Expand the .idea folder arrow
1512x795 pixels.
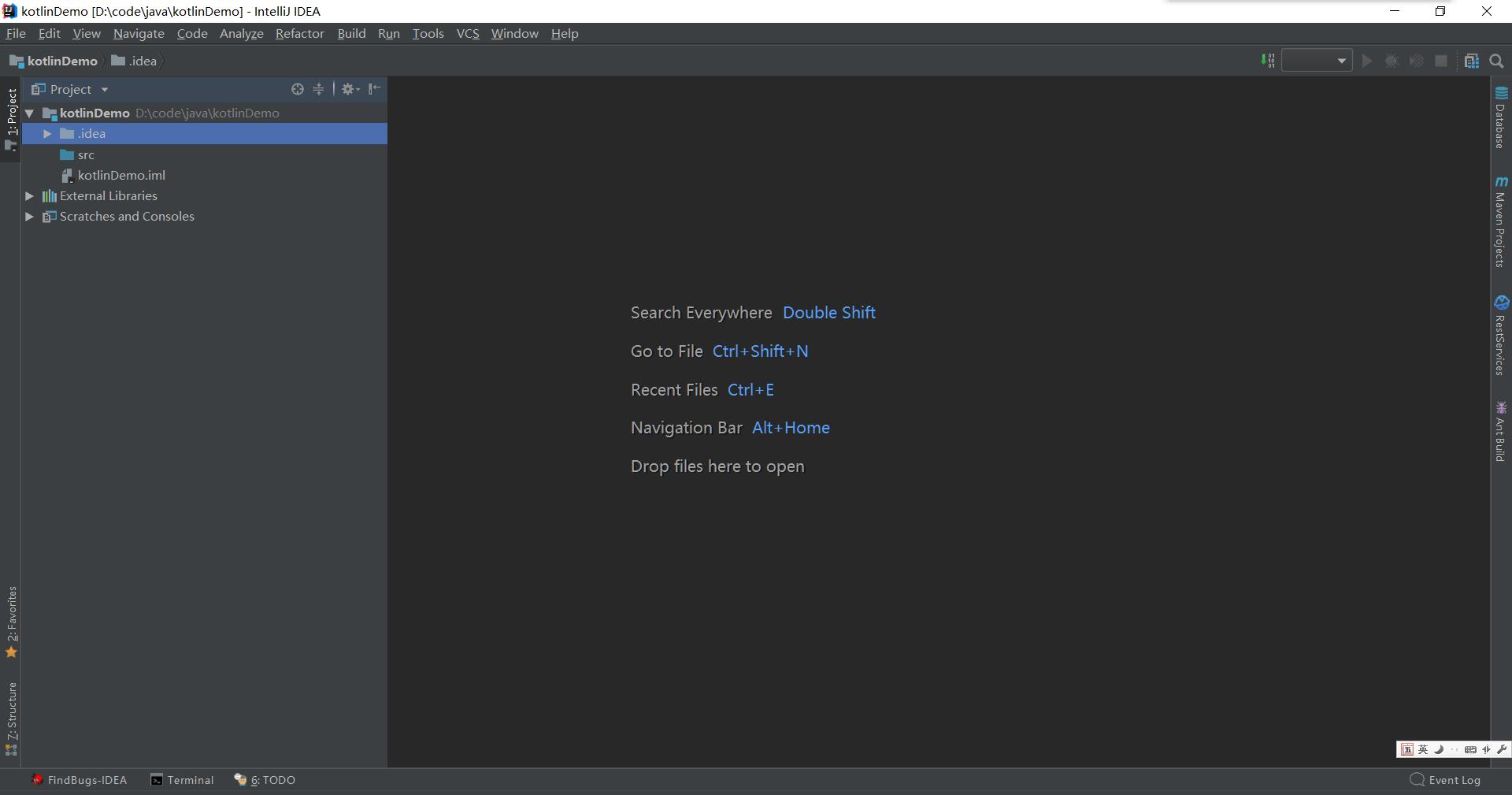pos(47,134)
